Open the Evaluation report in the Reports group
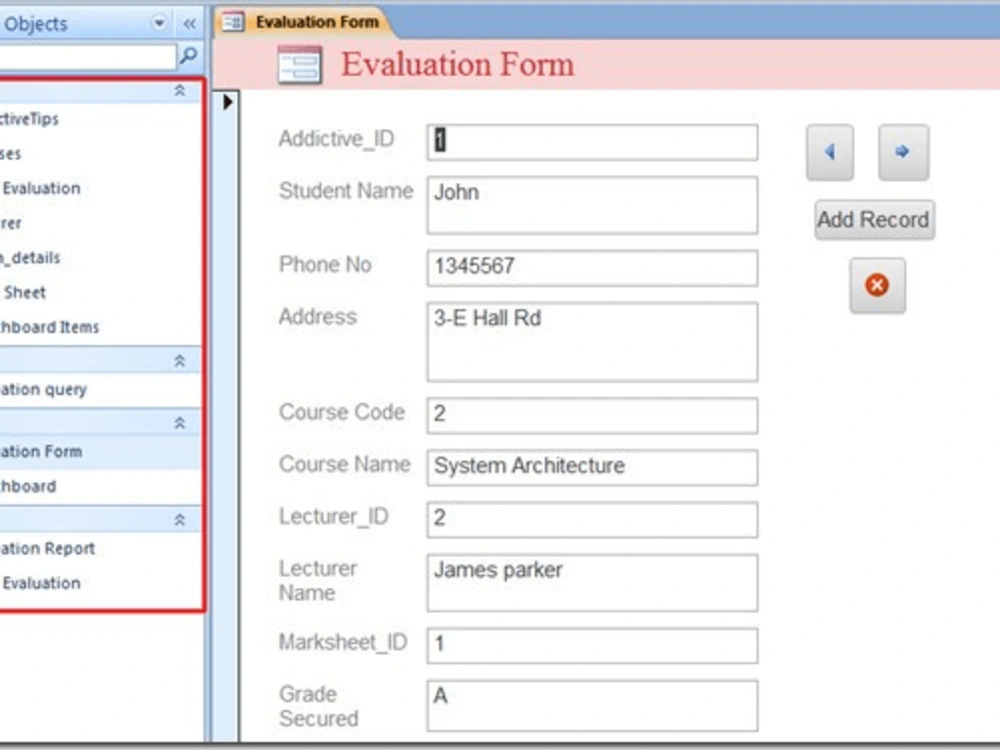 [x=100, y=584]
